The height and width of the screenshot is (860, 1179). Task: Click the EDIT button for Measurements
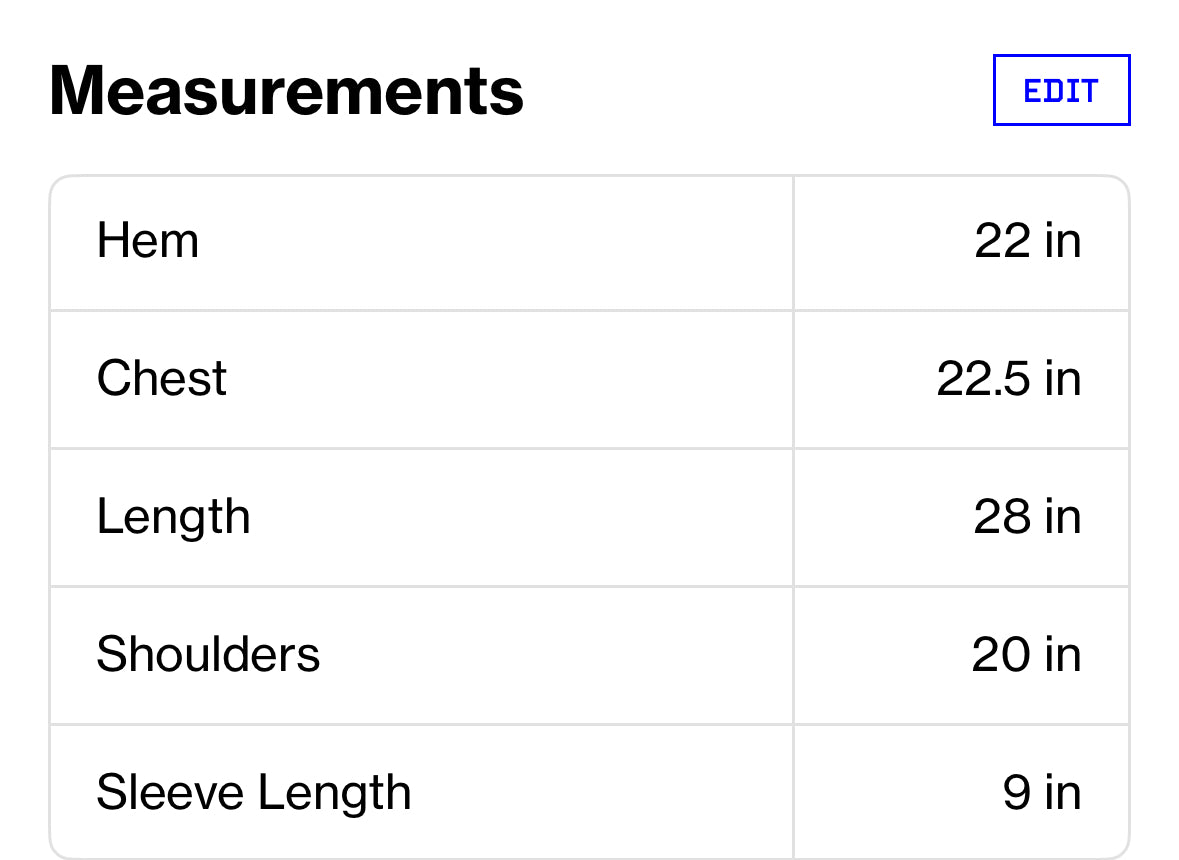tap(1061, 90)
